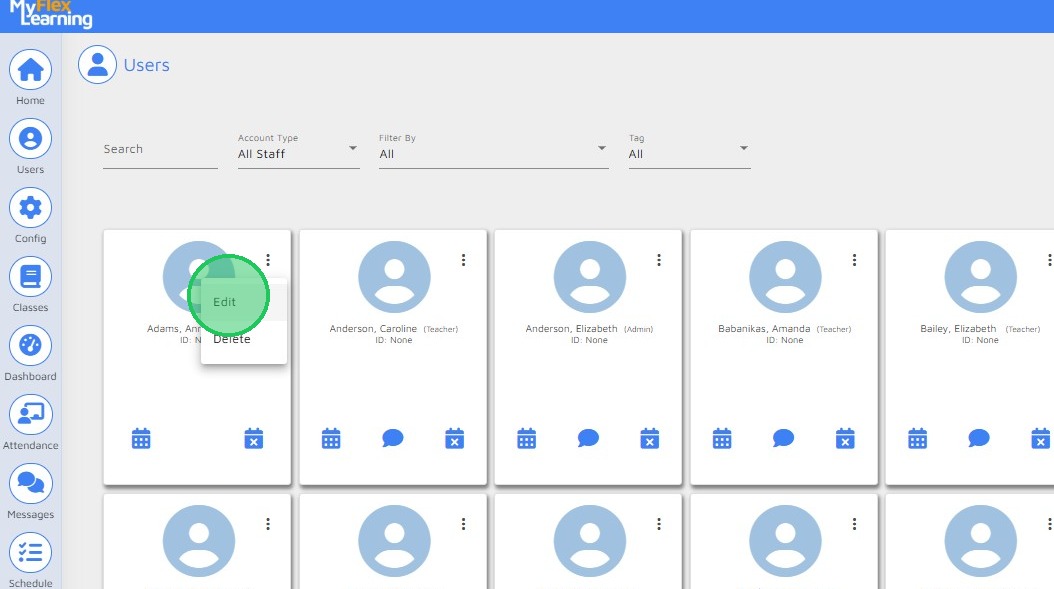Click the name 'Bailey, Elizabeth'

click(x=958, y=329)
